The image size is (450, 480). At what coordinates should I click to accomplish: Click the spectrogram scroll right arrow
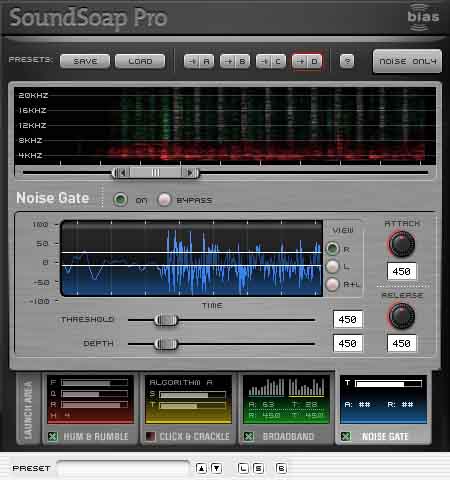pyautogui.click(x=189, y=173)
